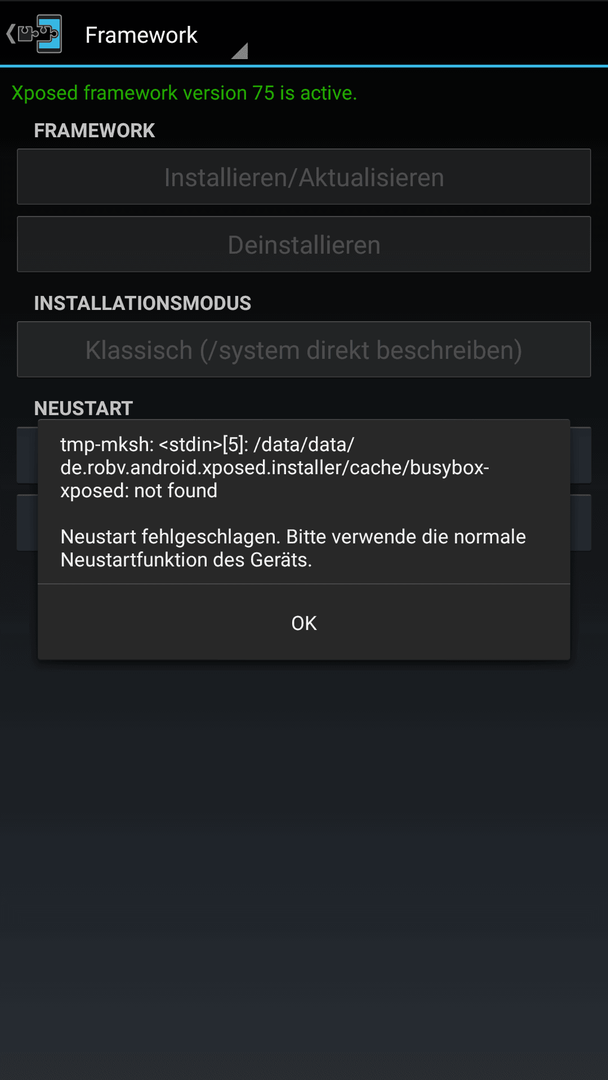
Task: Open the Xposed puzzle-piece app icon
Action: point(40,34)
